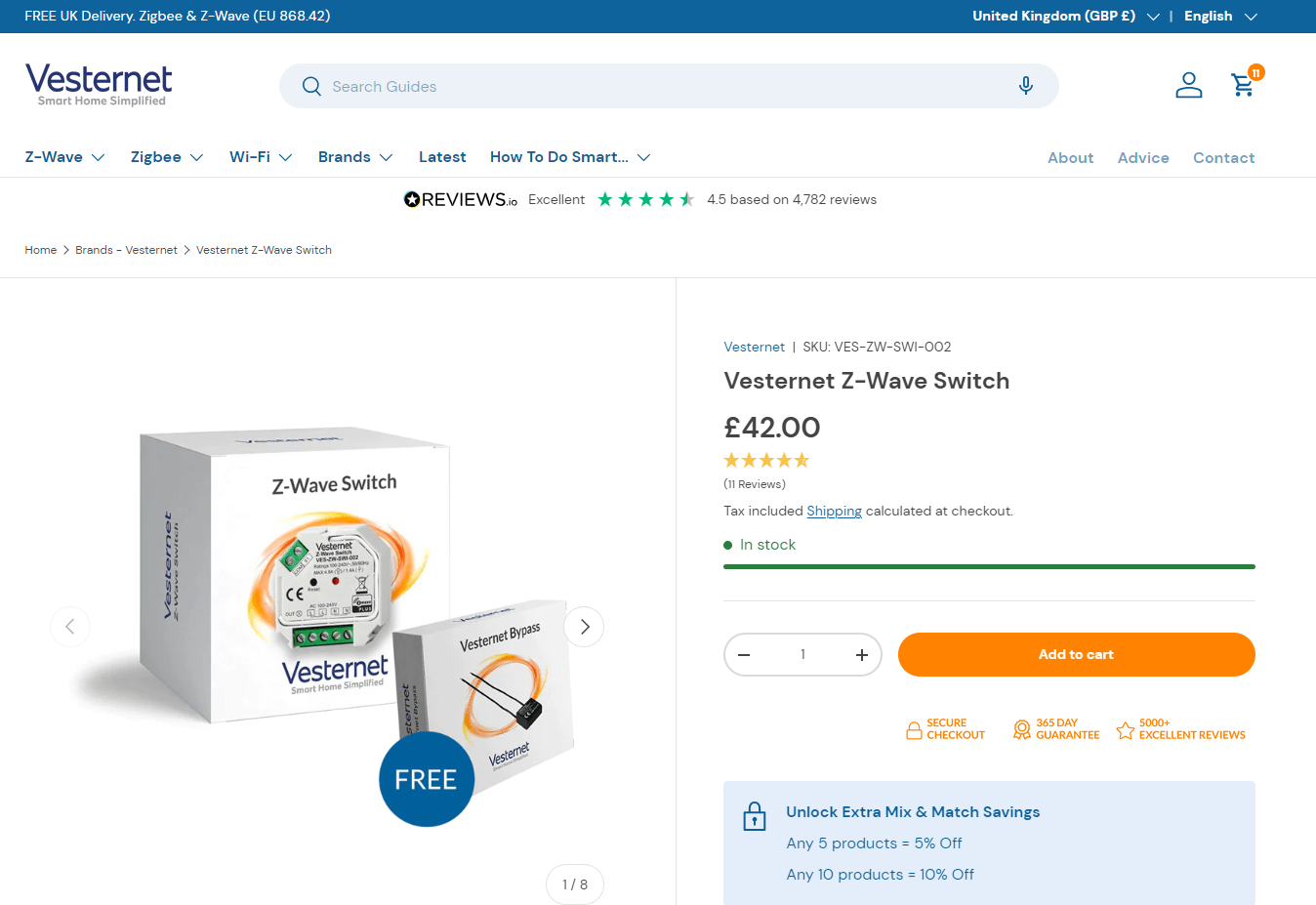
Task: Select the Zigbee menu item
Action: pos(166,156)
